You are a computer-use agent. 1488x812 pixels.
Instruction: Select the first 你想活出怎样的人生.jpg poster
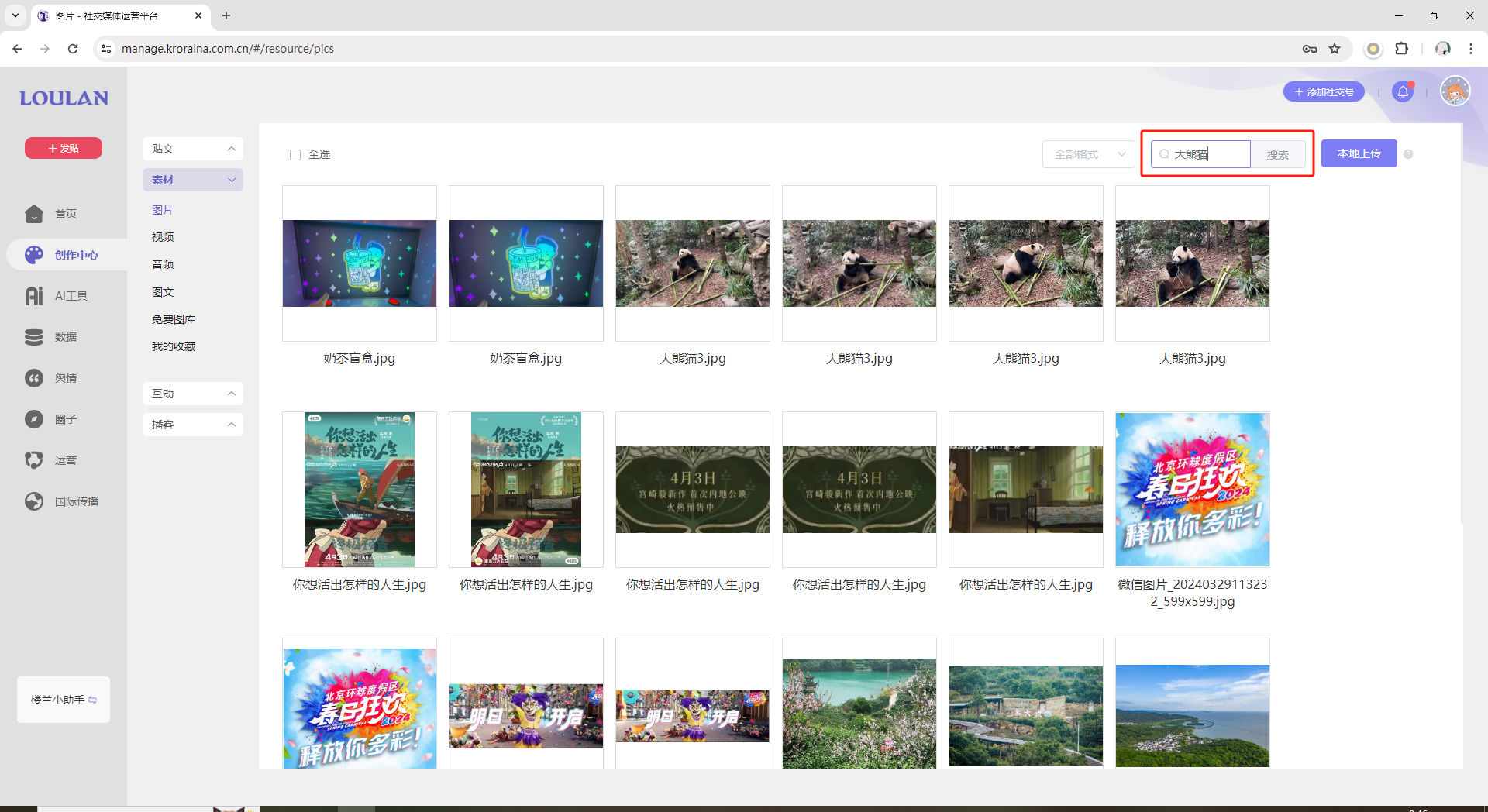click(x=360, y=489)
